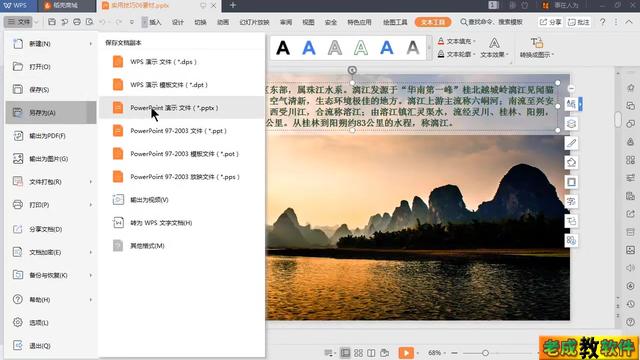The image size is (640, 360).
Task: Click 转为 WPS 文字文档(H) option
Action: [182, 222]
